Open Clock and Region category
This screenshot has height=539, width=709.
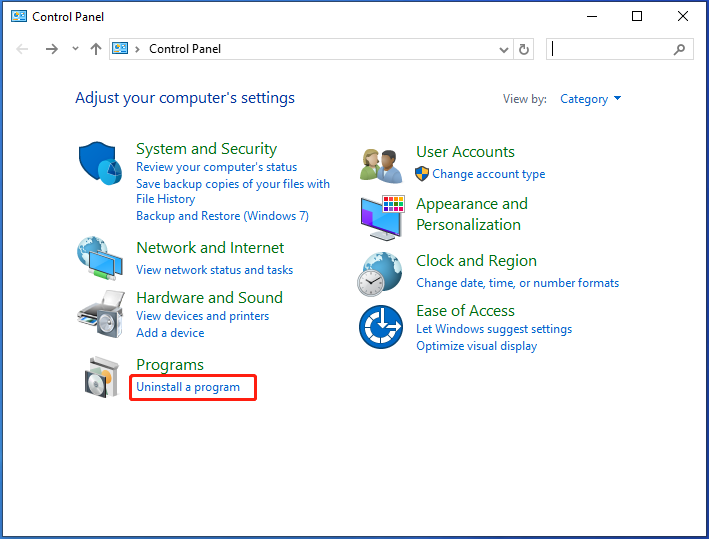[x=476, y=260]
